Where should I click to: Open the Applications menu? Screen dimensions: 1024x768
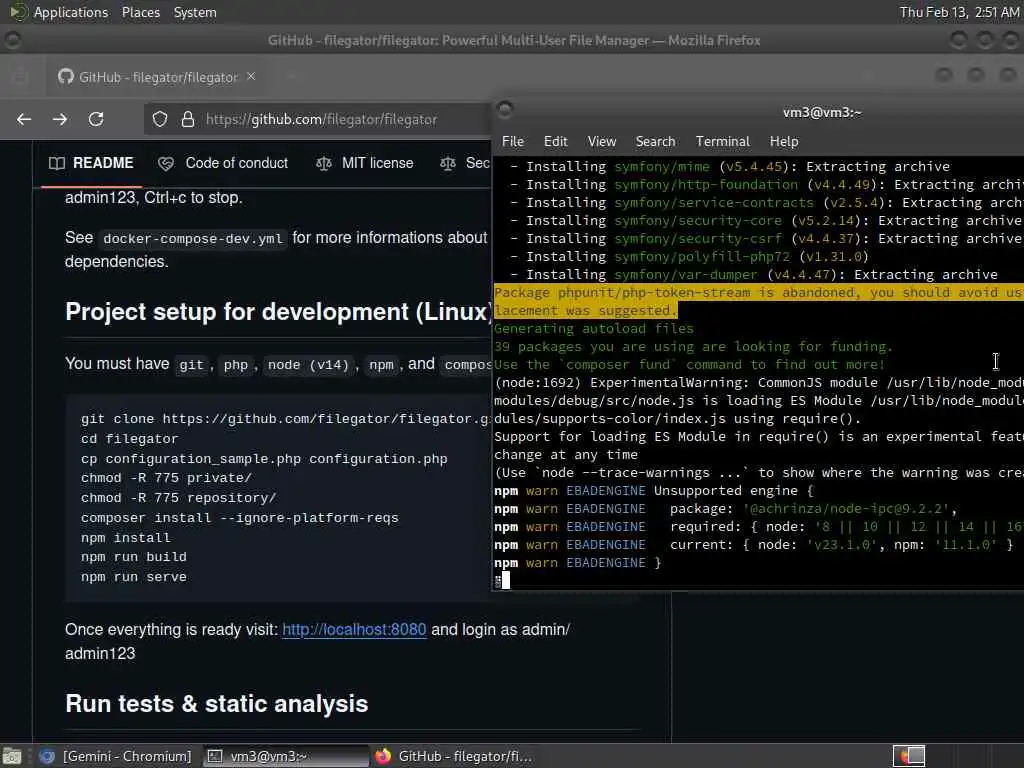[71, 12]
